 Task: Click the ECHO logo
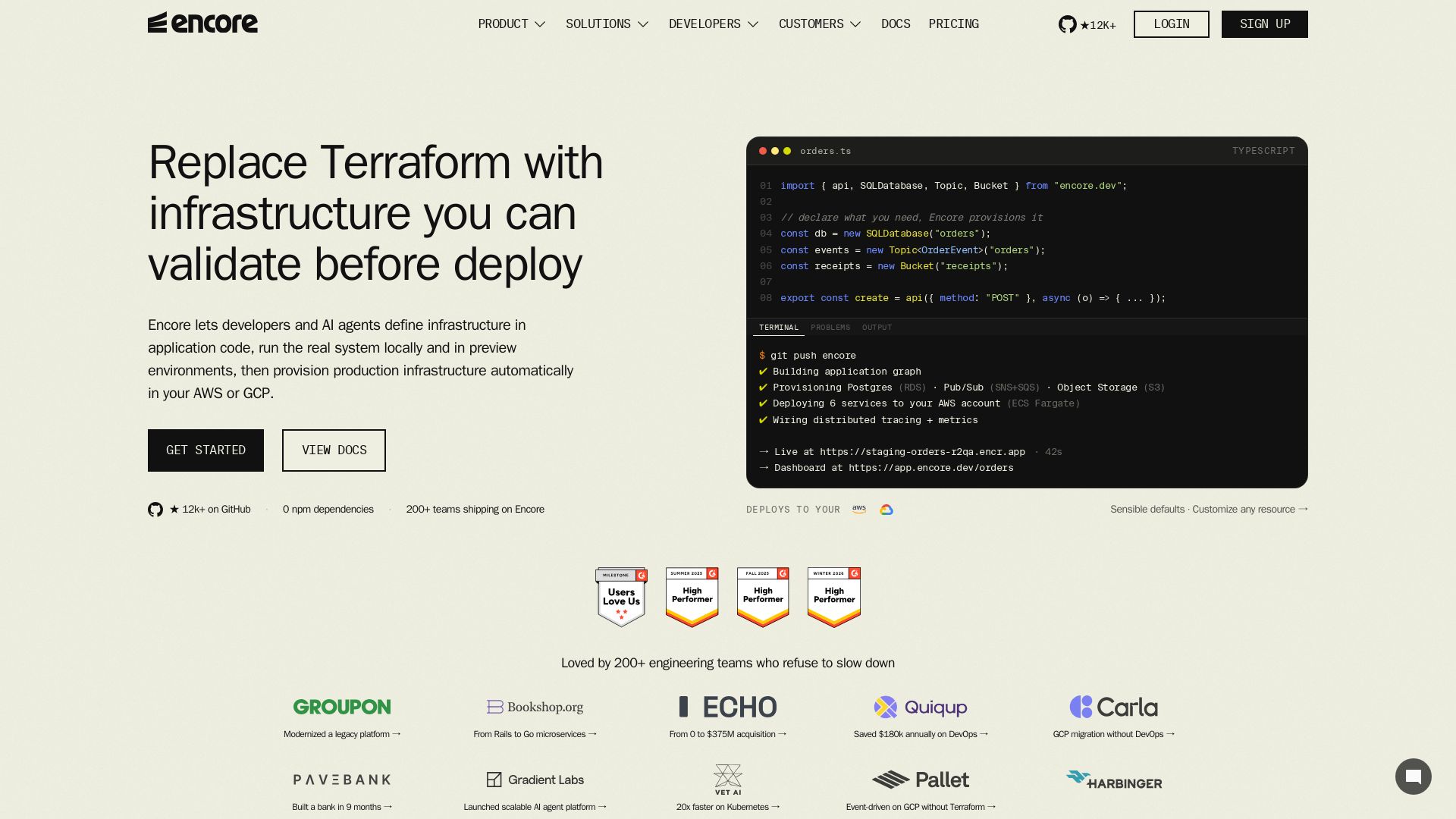coord(728,707)
